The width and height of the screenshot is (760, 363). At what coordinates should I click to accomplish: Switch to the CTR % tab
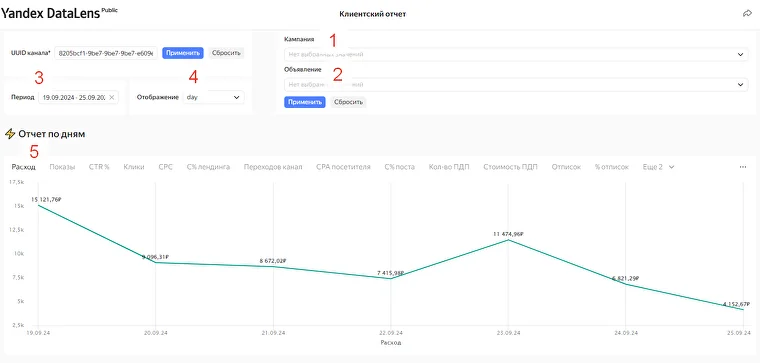tap(99, 167)
